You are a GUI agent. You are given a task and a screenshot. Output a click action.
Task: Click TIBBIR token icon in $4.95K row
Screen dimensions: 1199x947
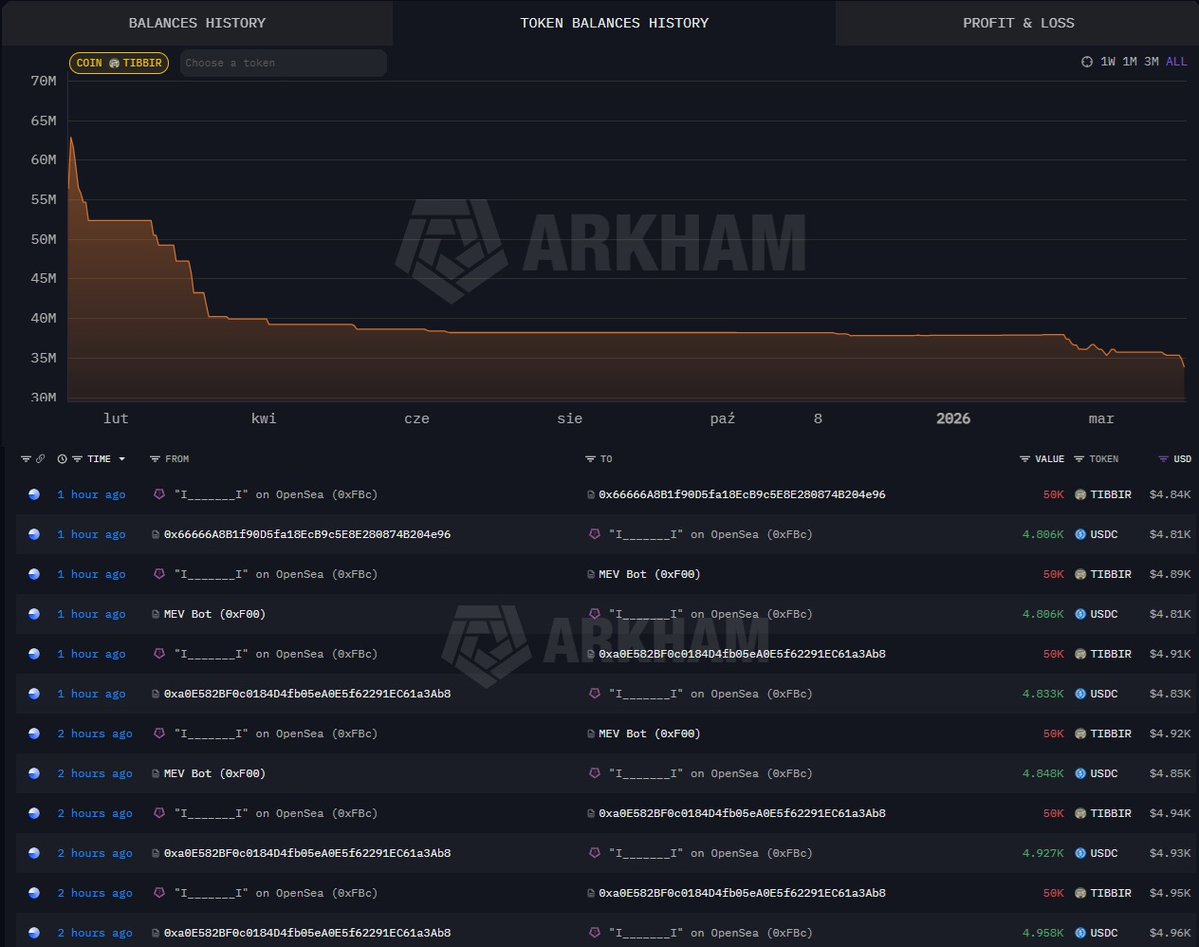(x=1080, y=893)
